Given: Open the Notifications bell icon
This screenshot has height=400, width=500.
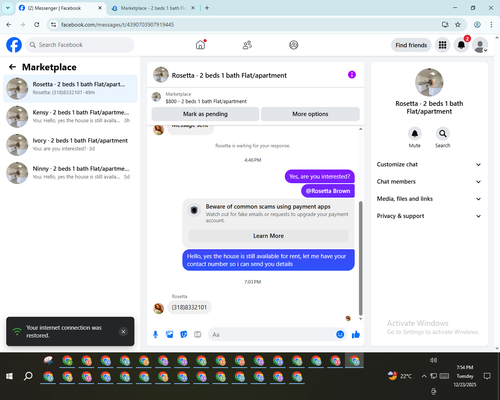Looking at the screenshot, I should (x=461, y=45).
